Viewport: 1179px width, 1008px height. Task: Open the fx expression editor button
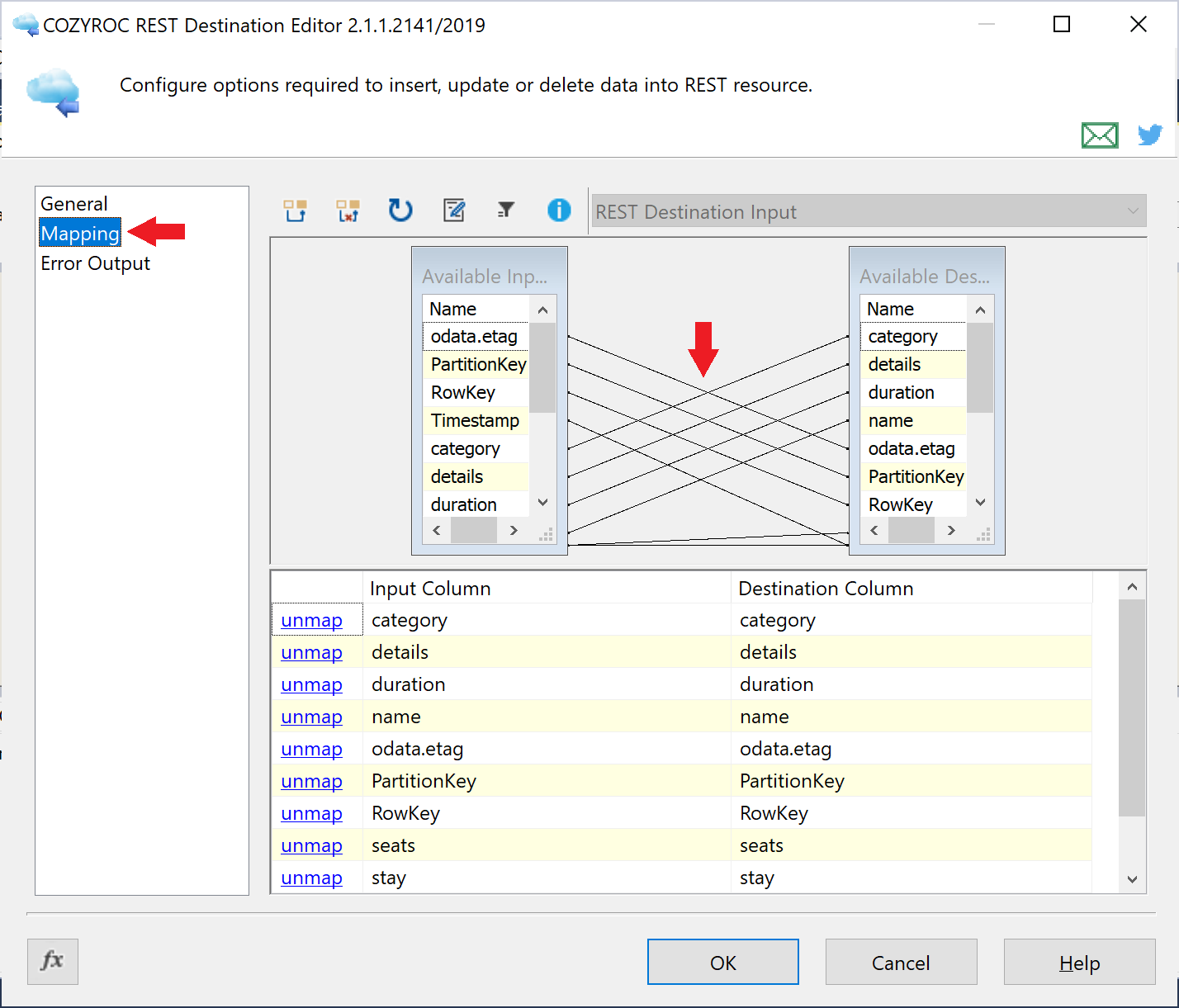(53, 962)
